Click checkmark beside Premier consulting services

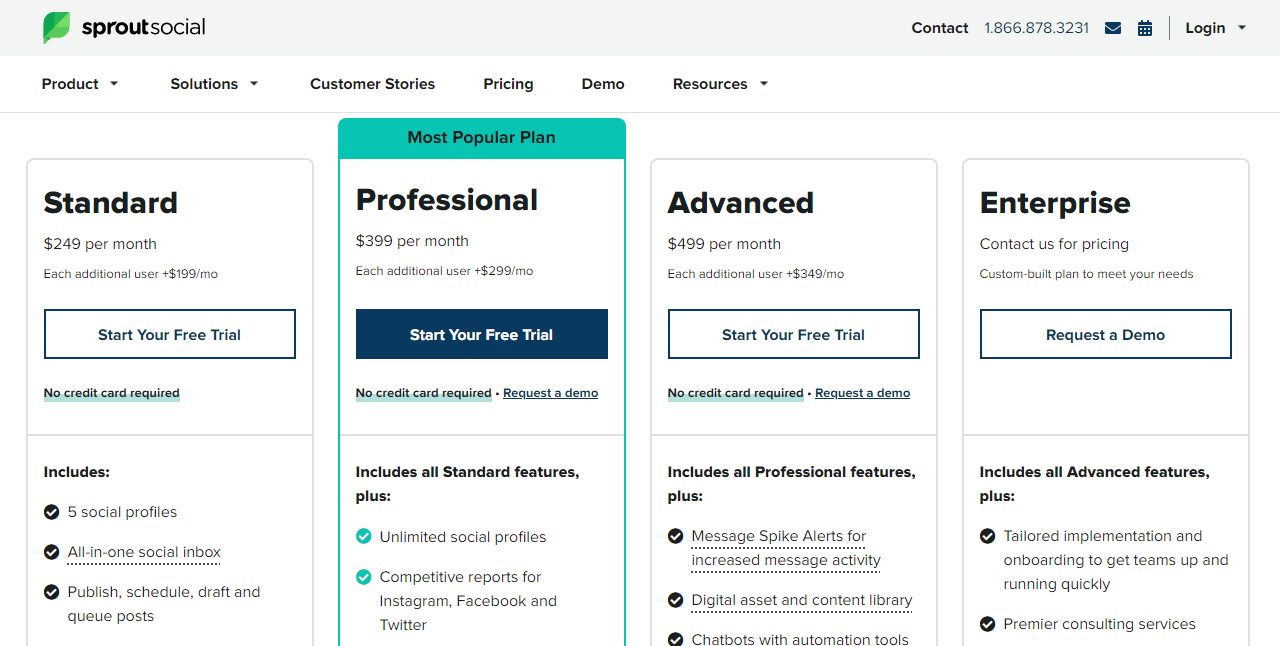(988, 624)
